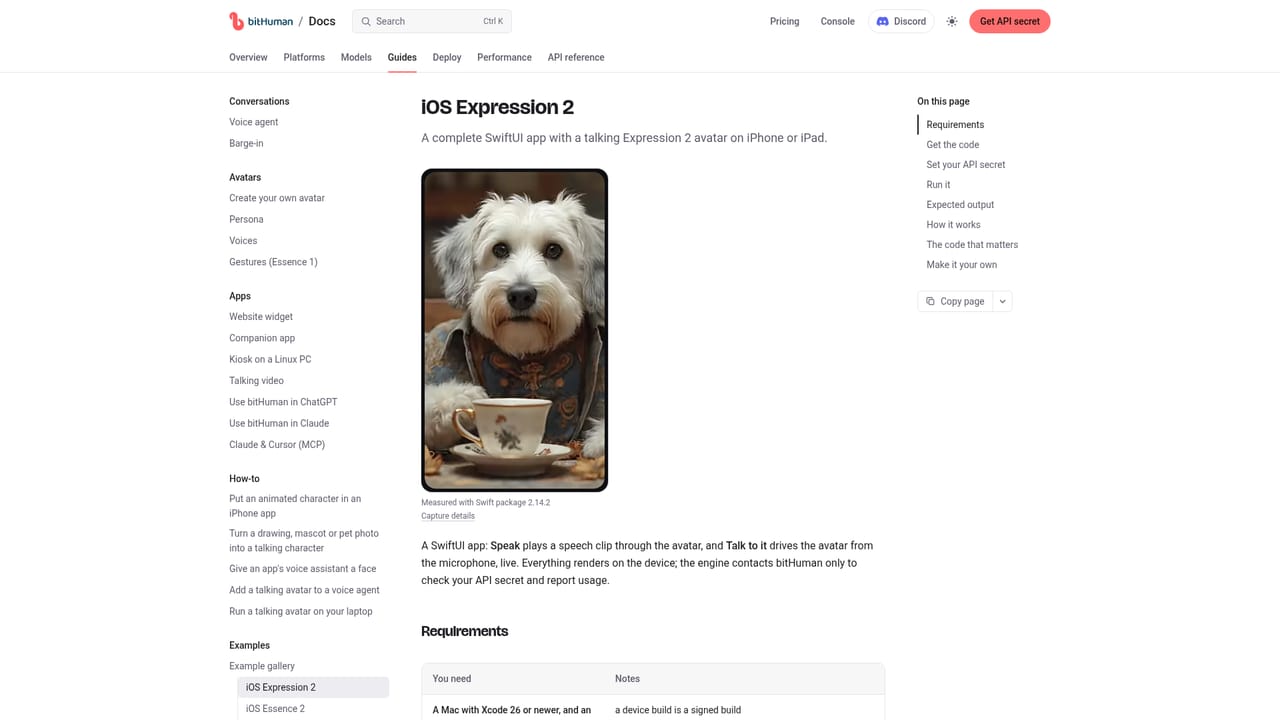The height and width of the screenshot is (720, 1280).
Task: Click the 'Notes' table header
Action: (x=627, y=679)
